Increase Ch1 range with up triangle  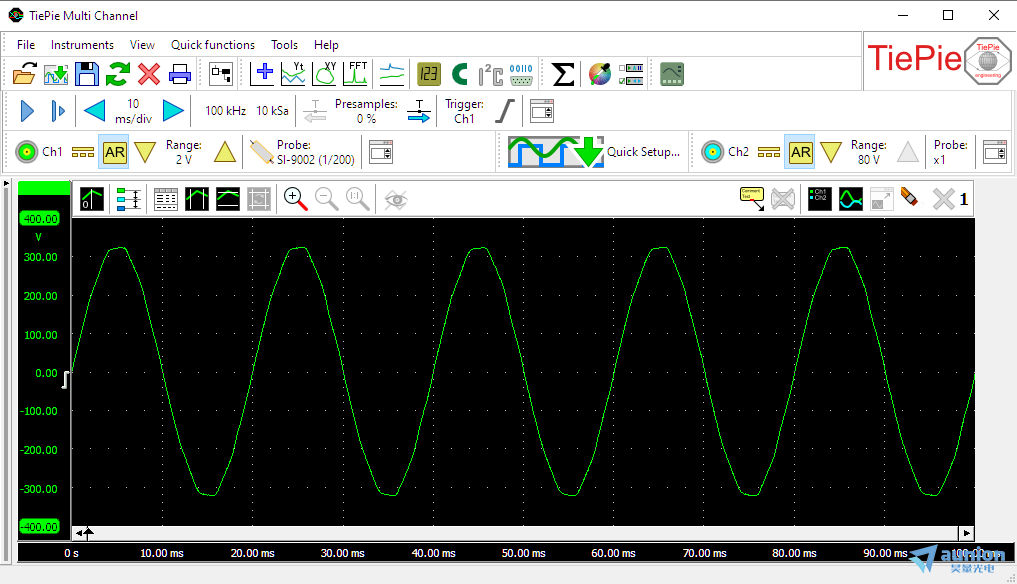225,152
